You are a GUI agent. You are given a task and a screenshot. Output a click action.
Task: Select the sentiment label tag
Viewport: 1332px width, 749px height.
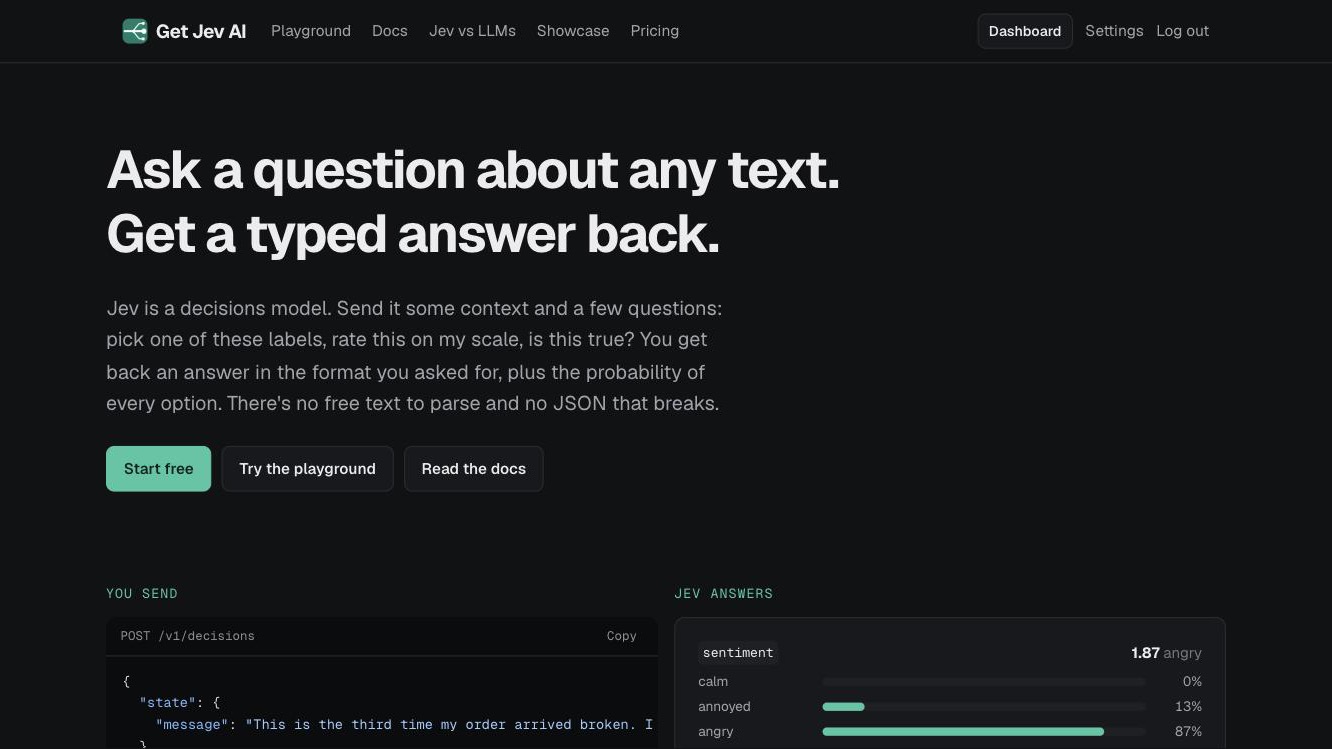click(x=738, y=653)
